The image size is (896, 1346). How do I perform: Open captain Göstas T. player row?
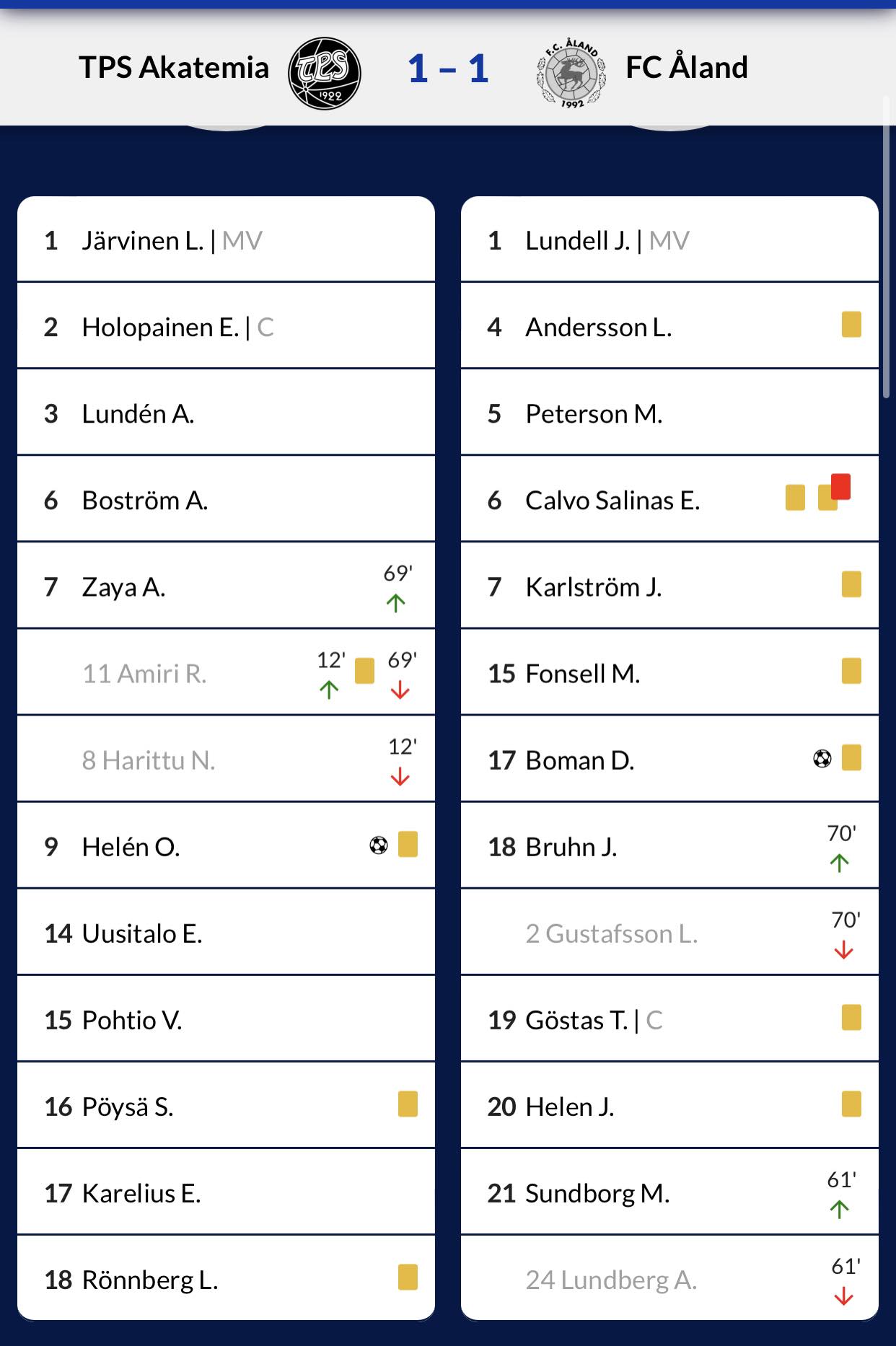click(669, 1019)
